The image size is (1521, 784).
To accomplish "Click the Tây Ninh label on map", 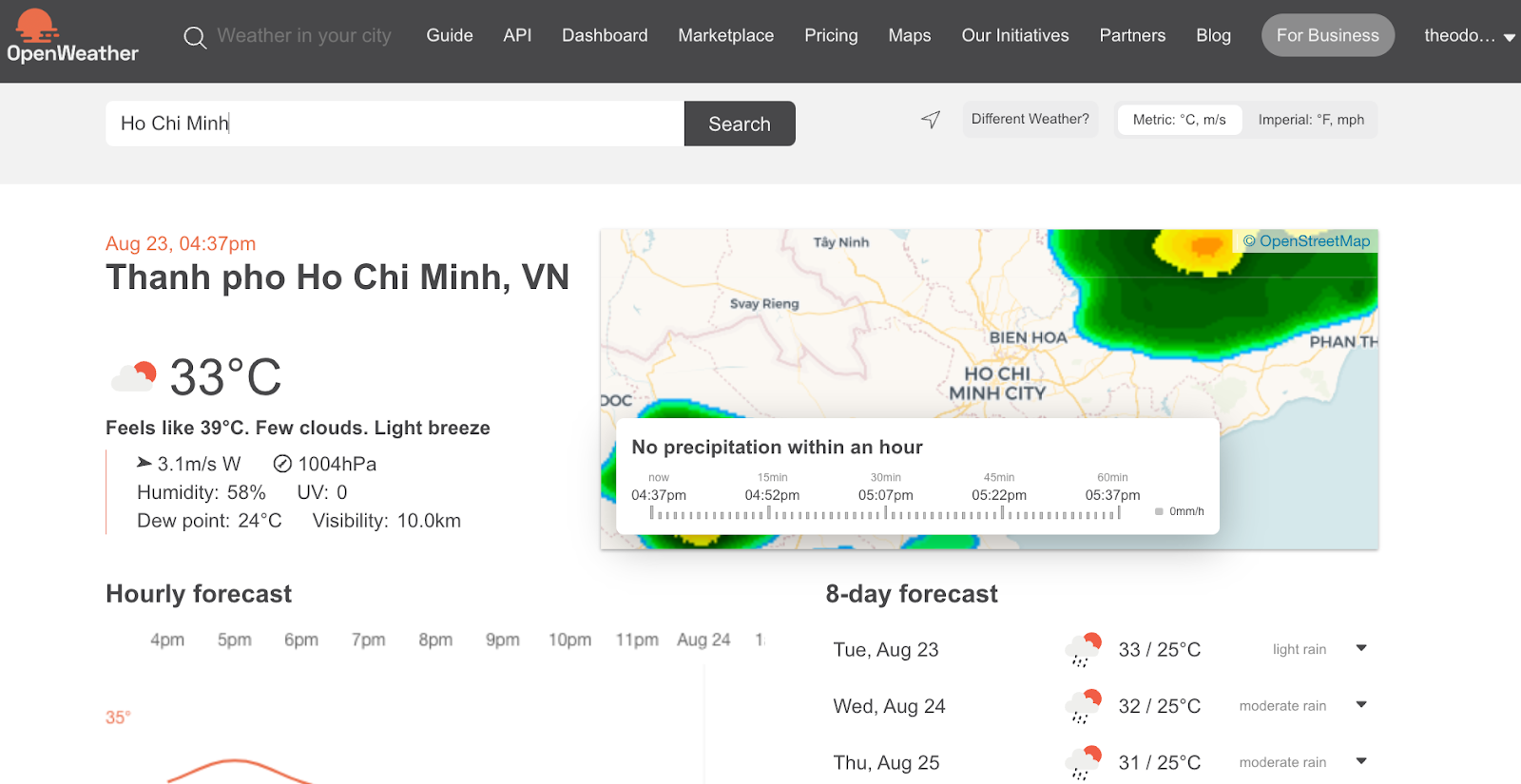I will [x=841, y=242].
